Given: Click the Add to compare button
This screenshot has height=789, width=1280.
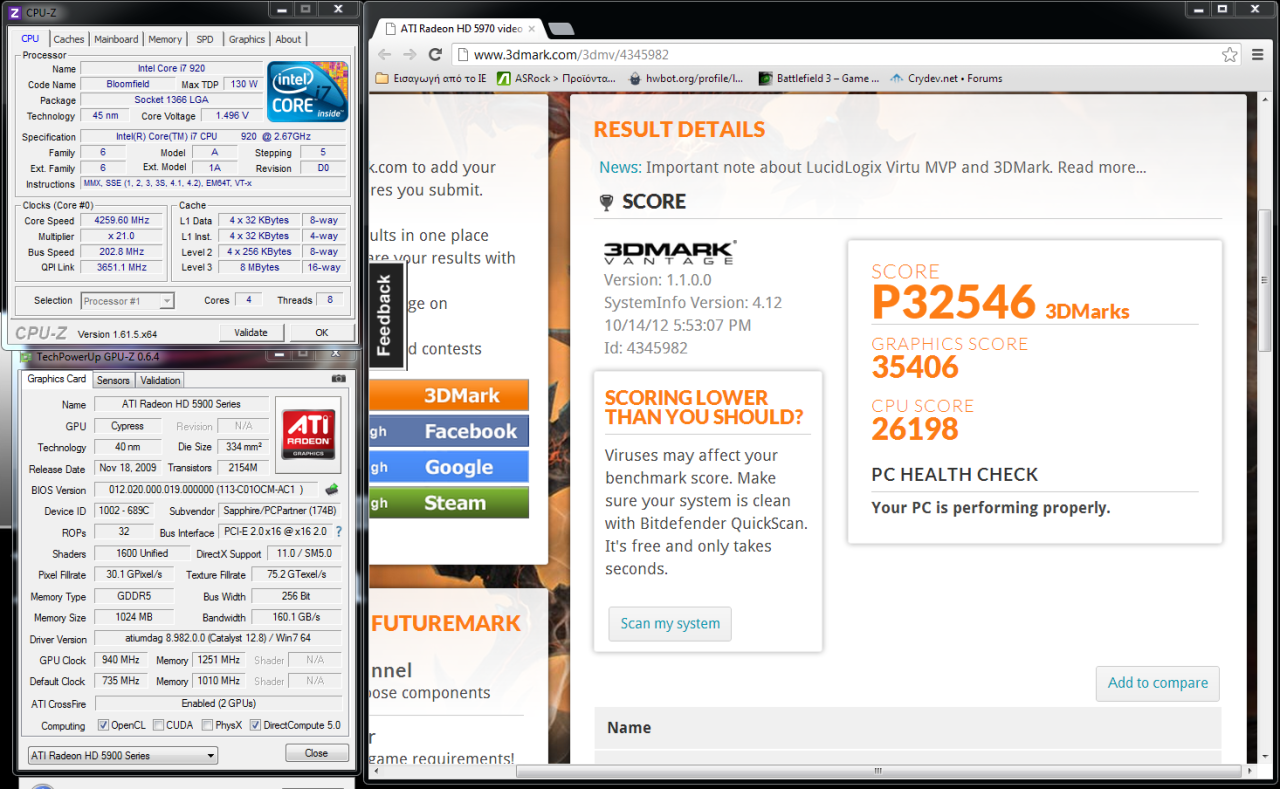Looking at the screenshot, I should (x=1158, y=683).
